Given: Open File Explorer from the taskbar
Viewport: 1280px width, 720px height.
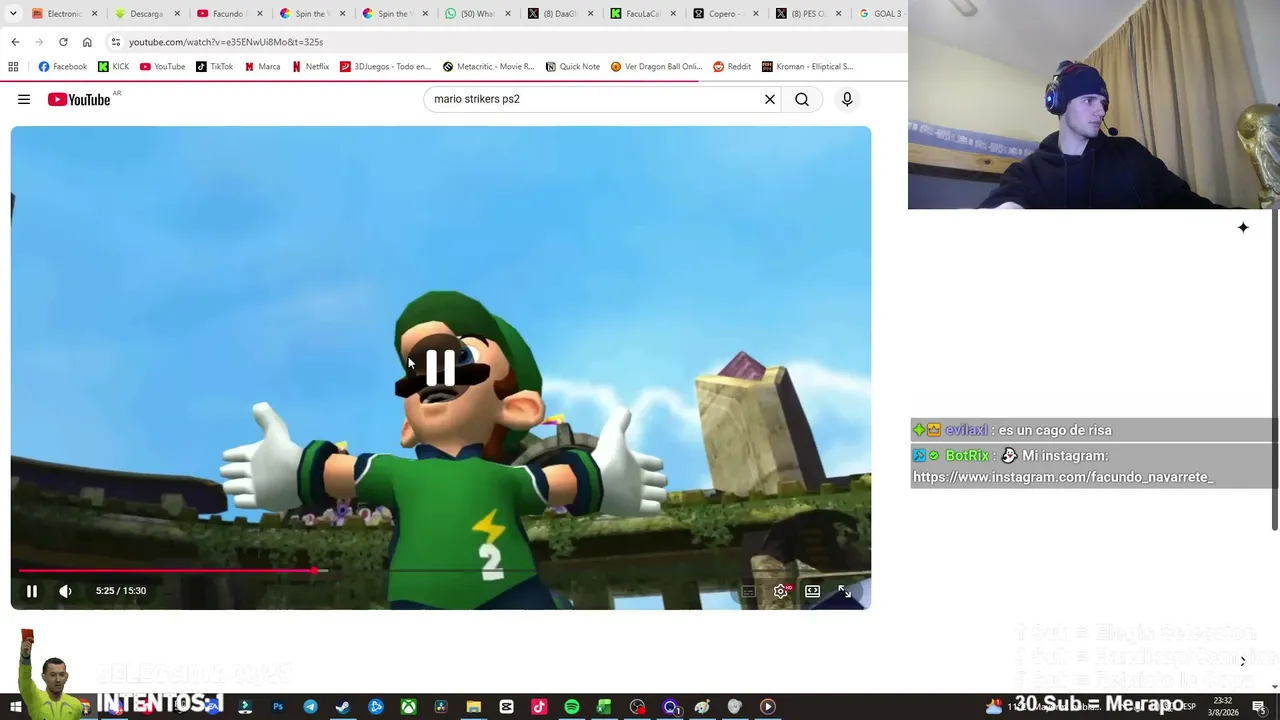Looking at the screenshot, I should coord(474,707).
